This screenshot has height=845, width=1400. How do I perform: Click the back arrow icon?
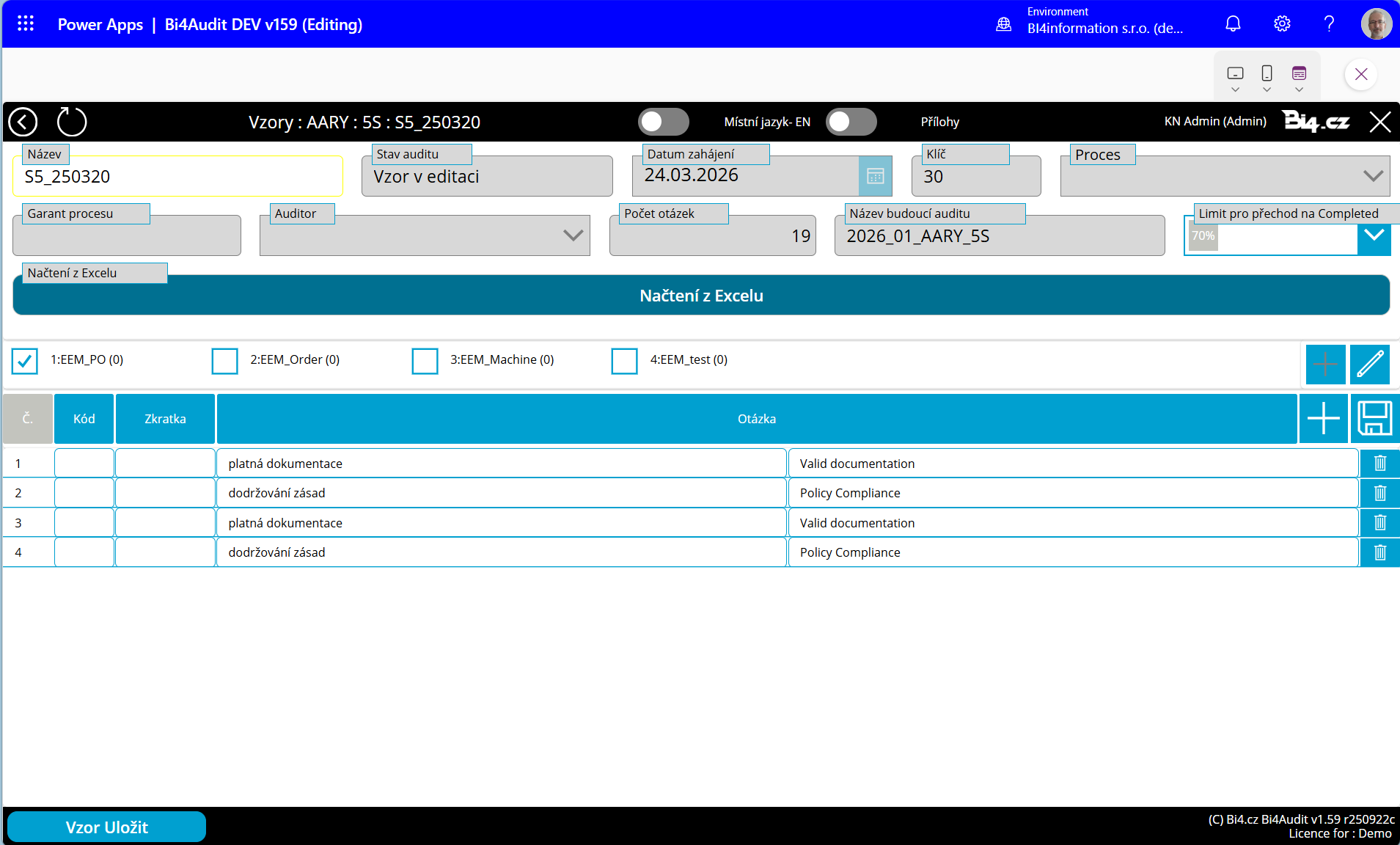click(x=23, y=122)
